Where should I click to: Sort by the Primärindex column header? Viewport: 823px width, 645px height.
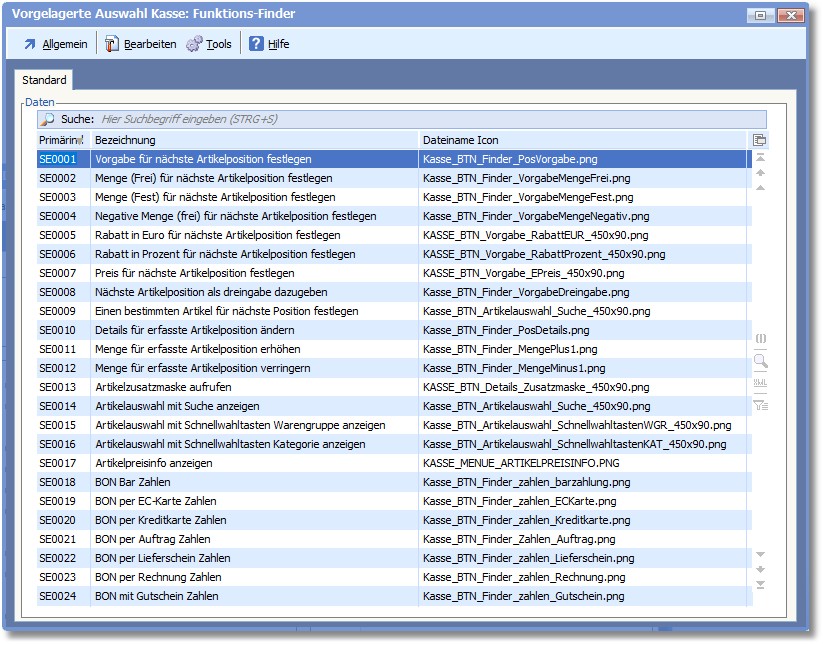point(62,140)
